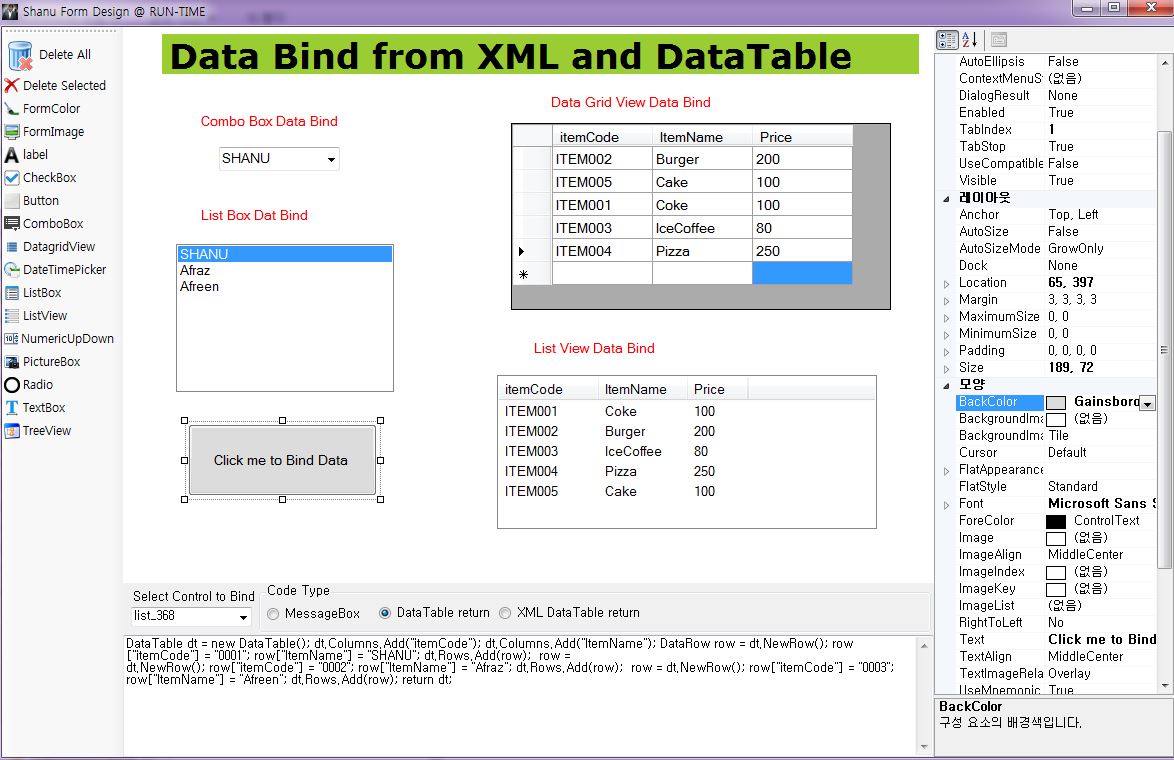
Task: Click the ForeColor black color swatch
Action: pos(1056,522)
